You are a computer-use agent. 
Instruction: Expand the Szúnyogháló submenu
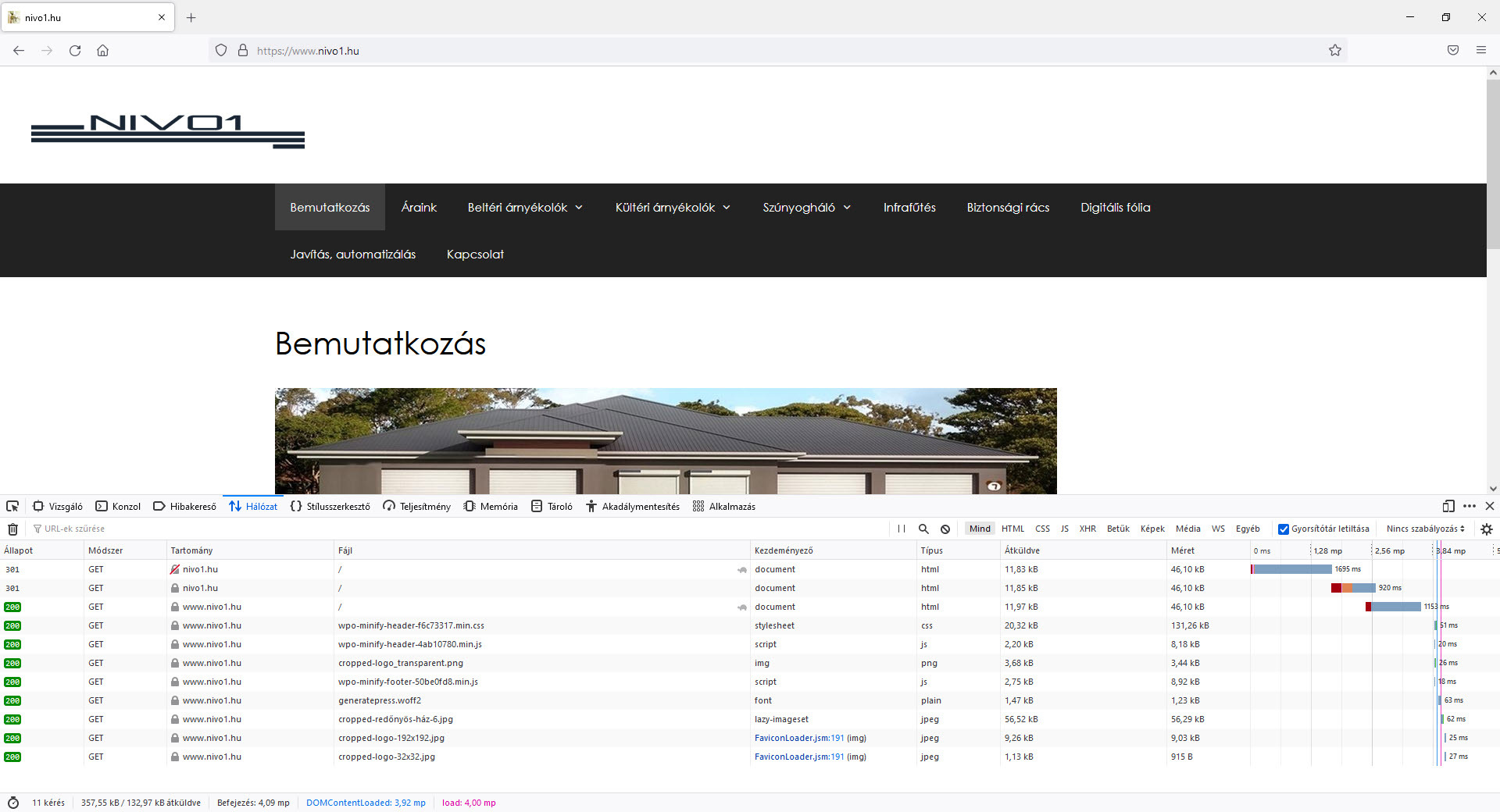click(806, 208)
